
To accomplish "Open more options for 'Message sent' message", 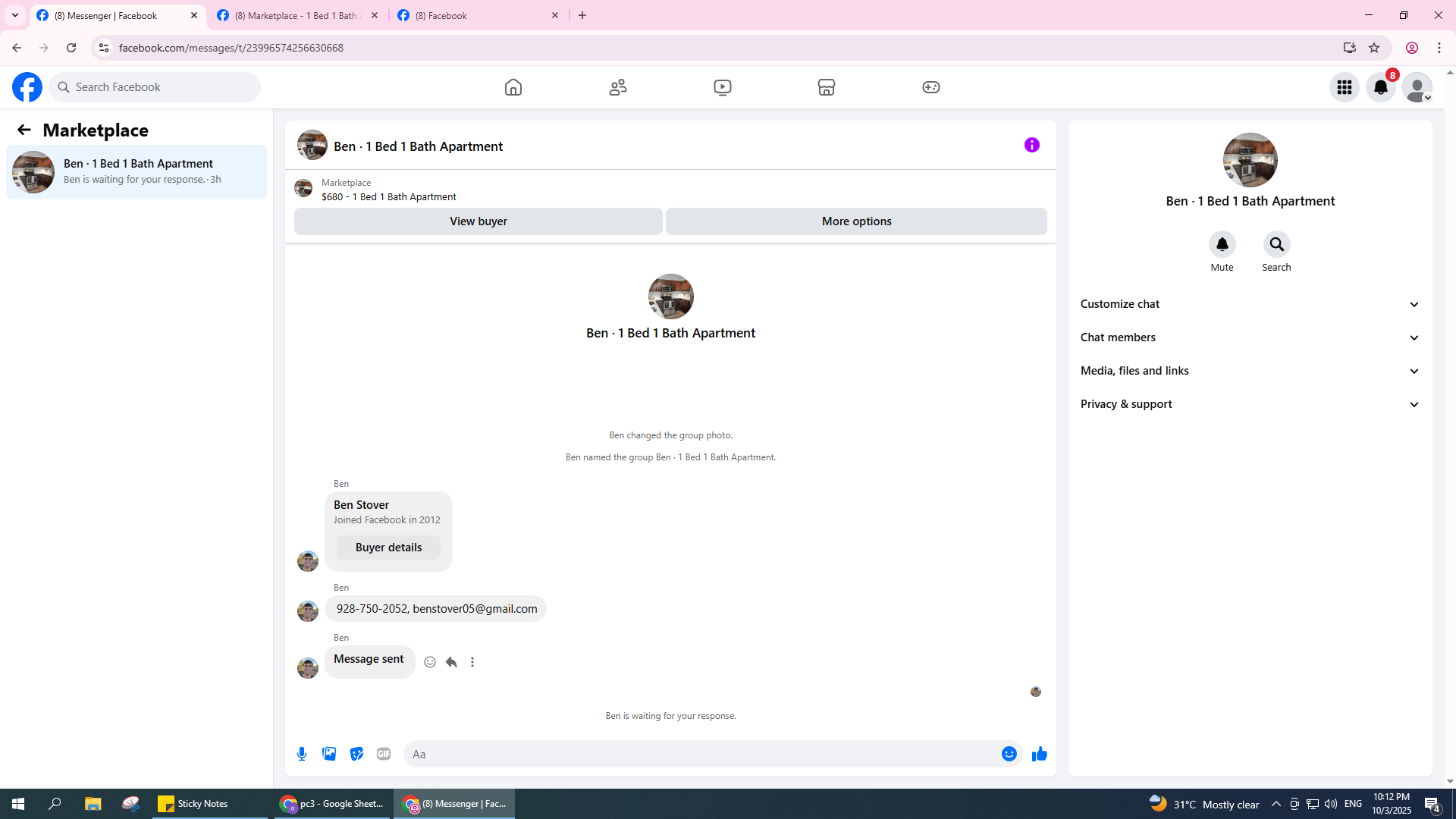I will (x=472, y=662).
